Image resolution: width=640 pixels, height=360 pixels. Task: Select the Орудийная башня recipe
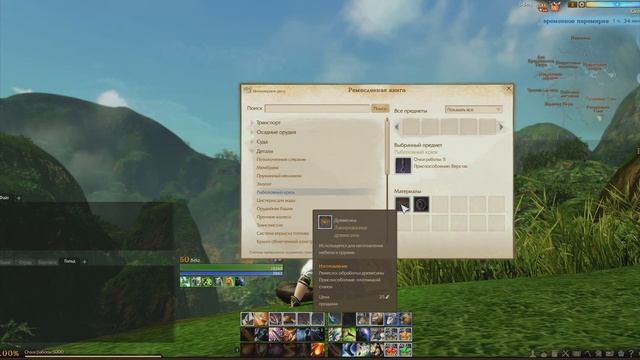click(274, 209)
